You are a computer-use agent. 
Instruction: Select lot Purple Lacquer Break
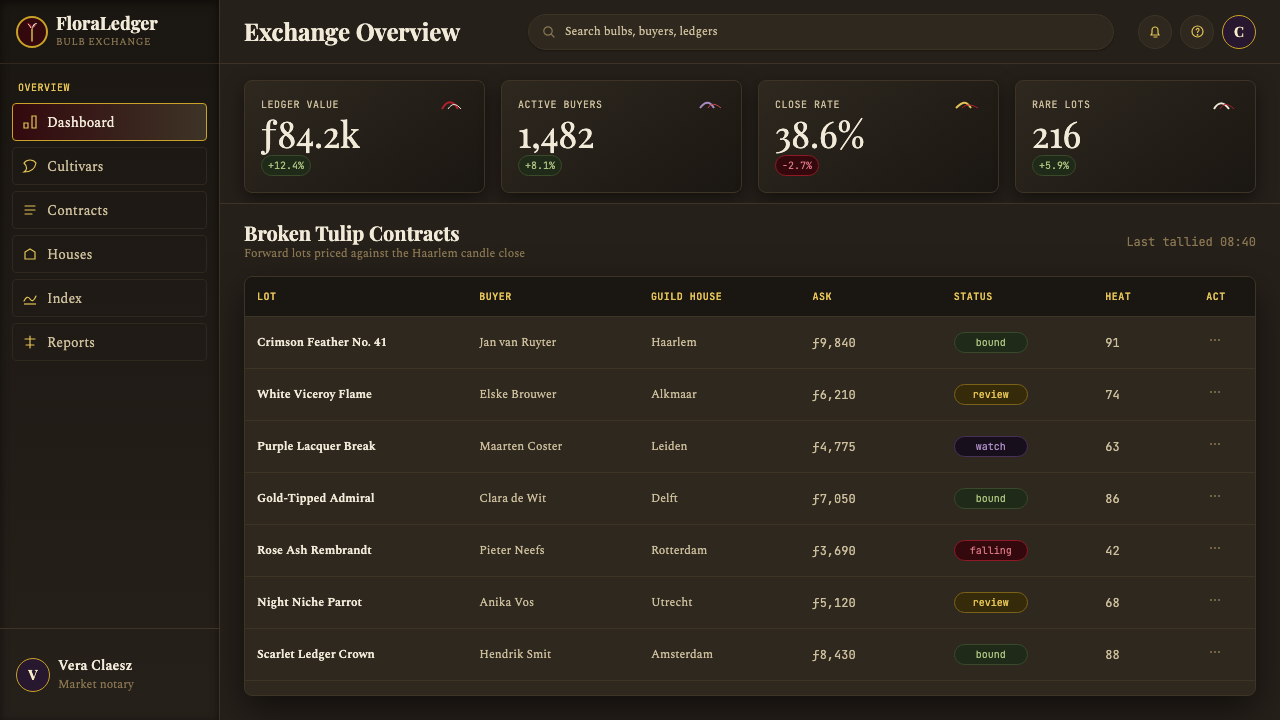coord(316,446)
